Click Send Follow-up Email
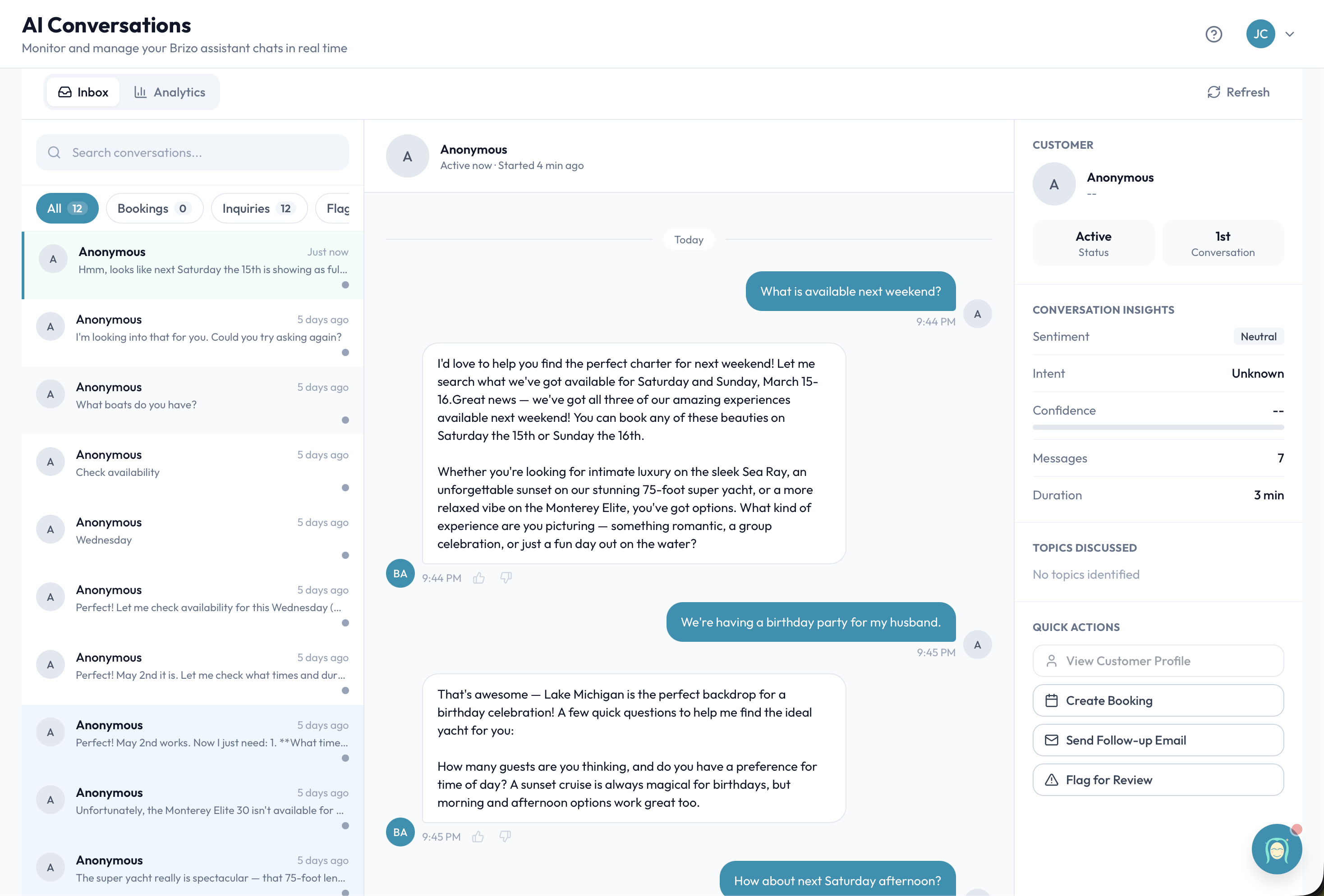Screen dimensions: 1324x896 1158,740
